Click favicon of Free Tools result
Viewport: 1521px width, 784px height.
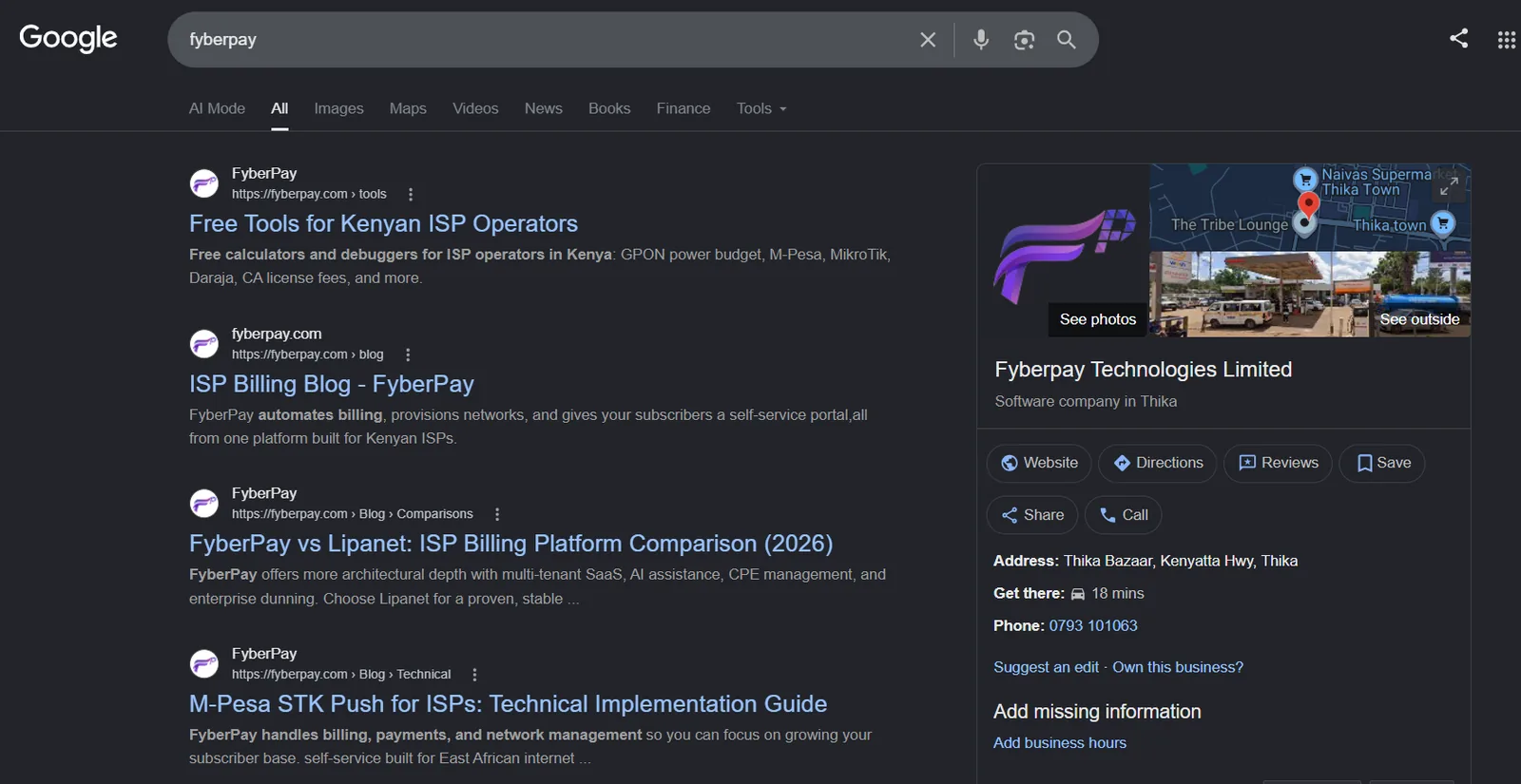pyautogui.click(x=204, y=183)
